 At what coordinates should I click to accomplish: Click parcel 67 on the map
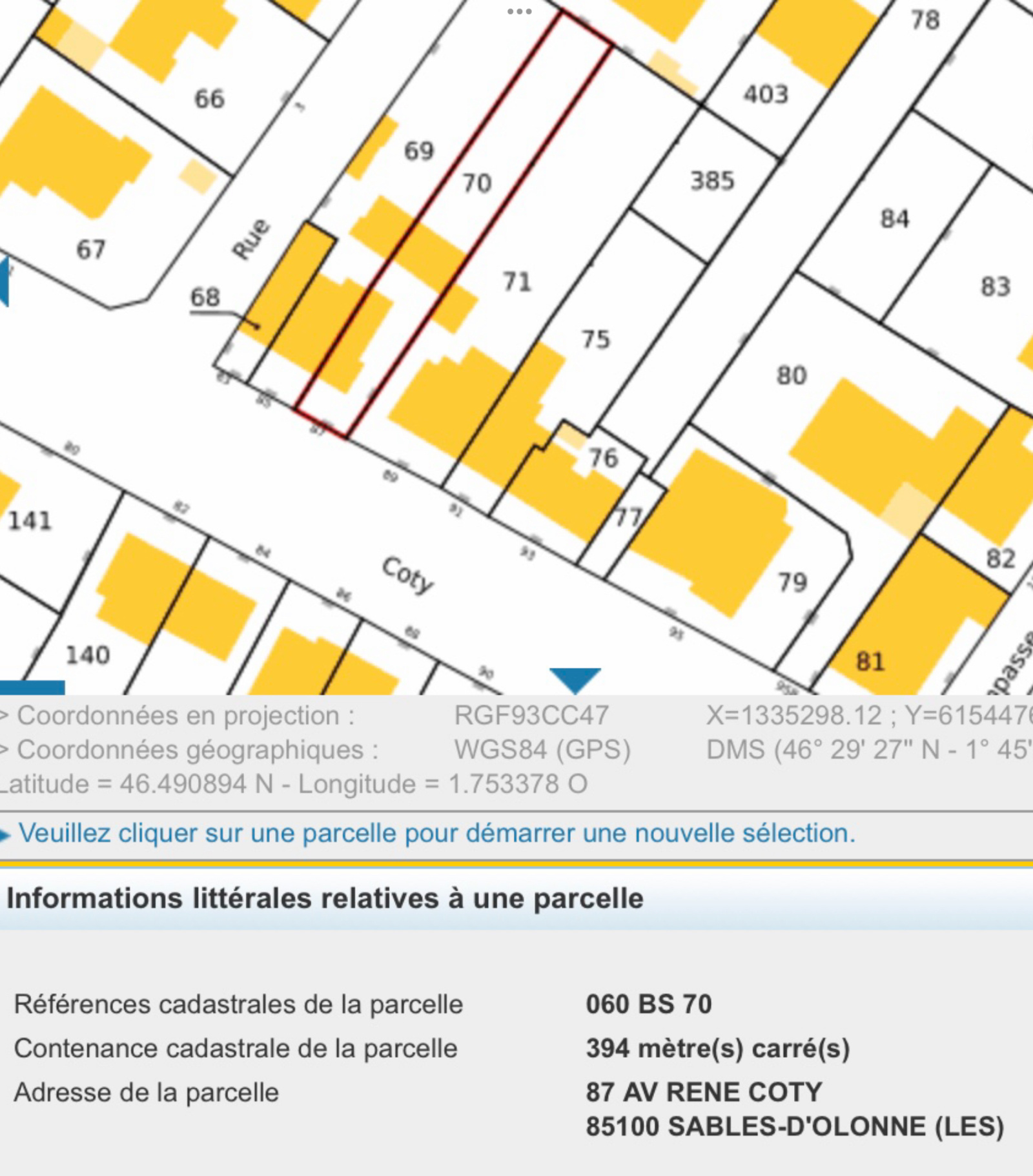tap(90, 249)
